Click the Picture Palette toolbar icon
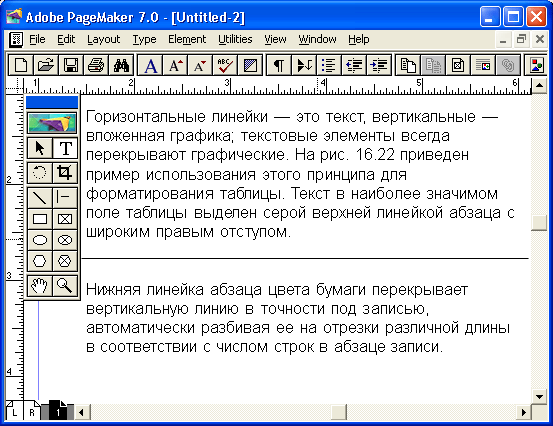 point(483,65)
